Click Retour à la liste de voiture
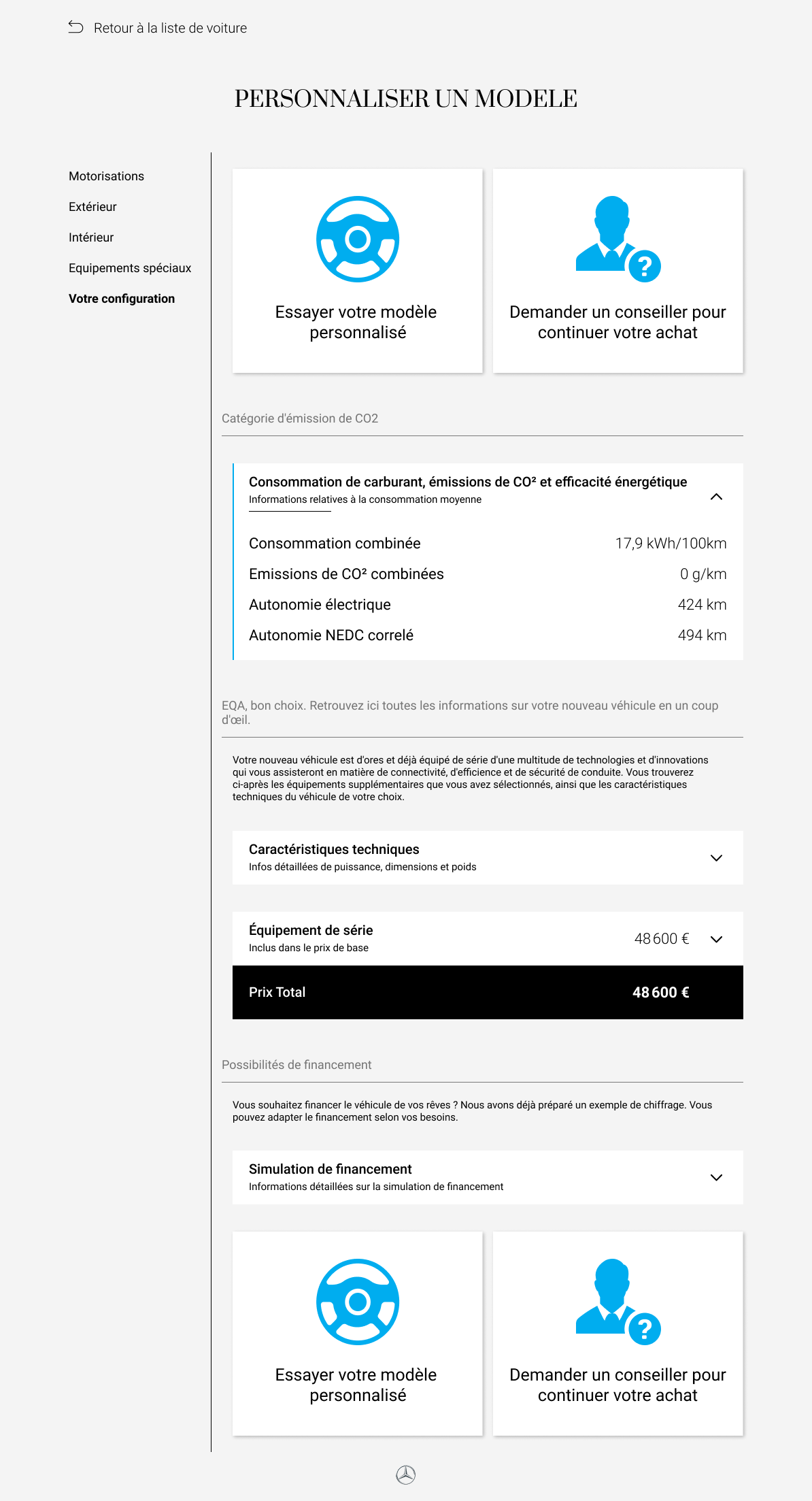This screenshot has height=1501, width=812. 170,28
